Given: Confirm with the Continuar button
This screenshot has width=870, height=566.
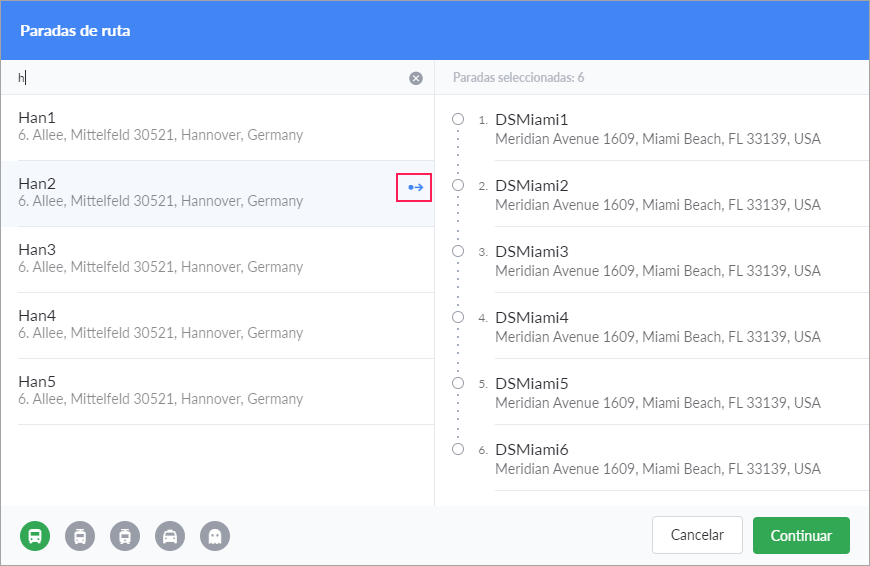Looking at the screenshot, I should pos(801,535).
